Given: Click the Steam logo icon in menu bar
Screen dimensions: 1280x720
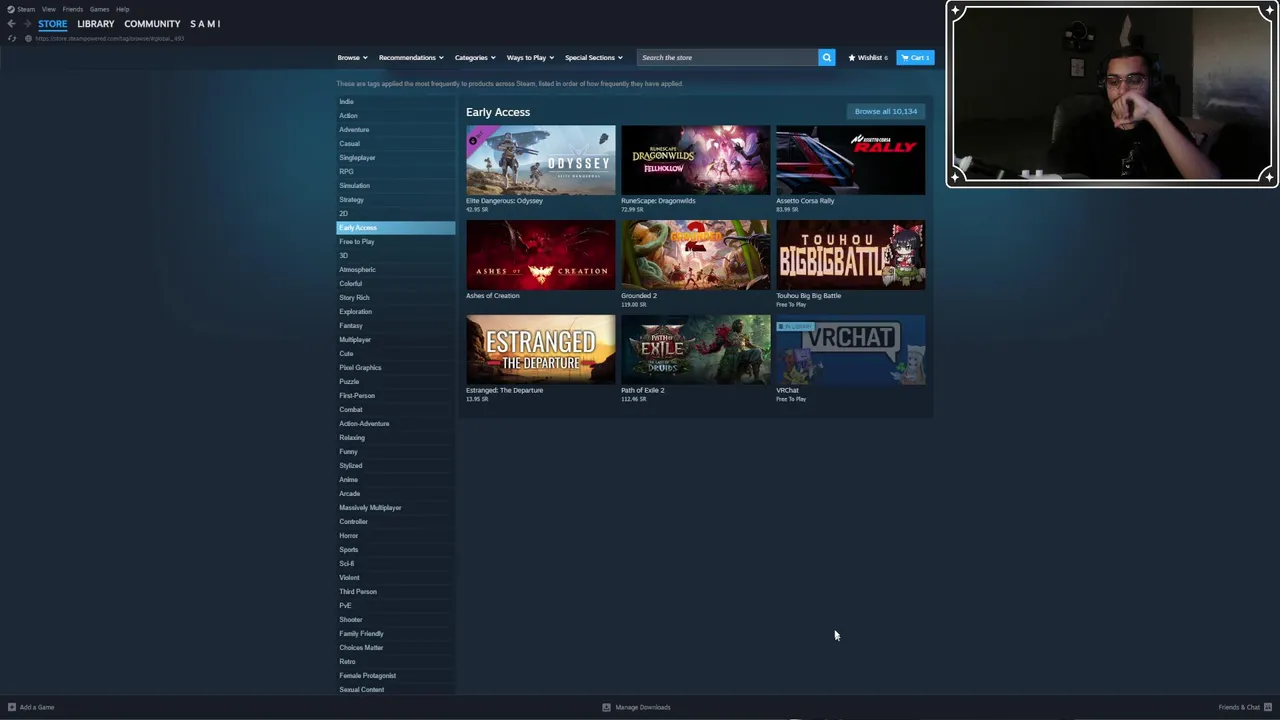Looking at the screenshot, I should (11, 9).
